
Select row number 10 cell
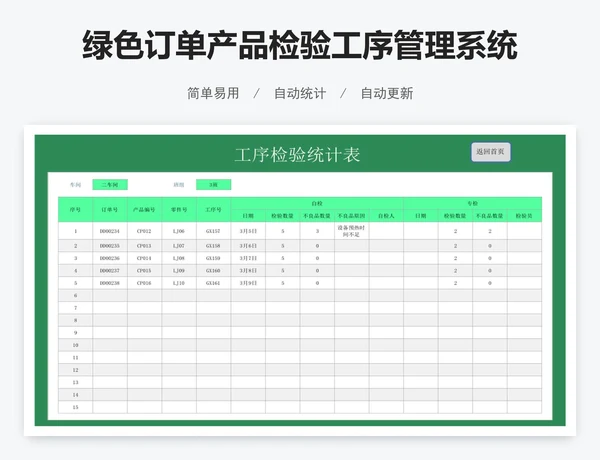click(x=75, y=345)
